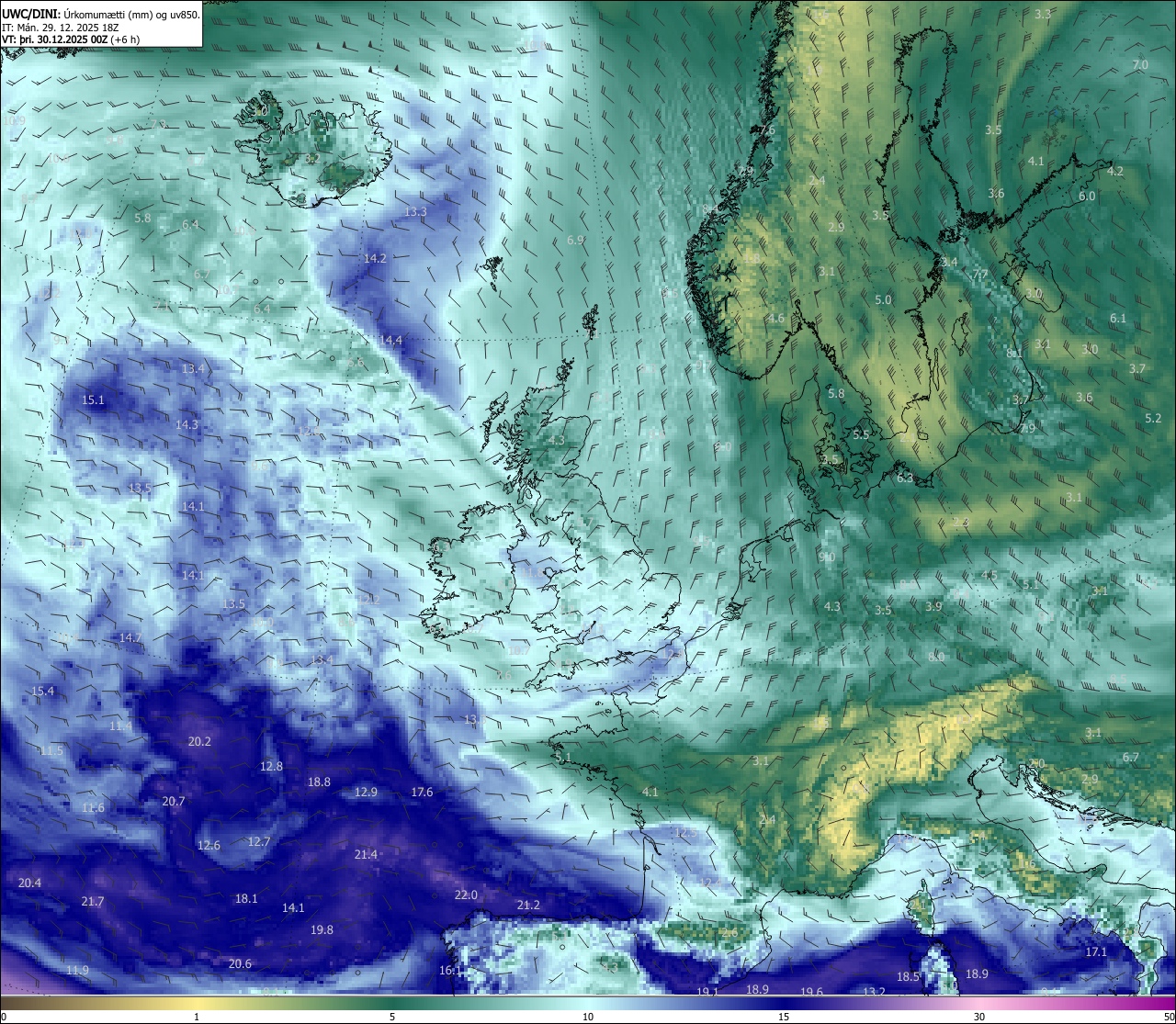
Task: Click the value label '20.6' on the map
Action: coord(240,964)
